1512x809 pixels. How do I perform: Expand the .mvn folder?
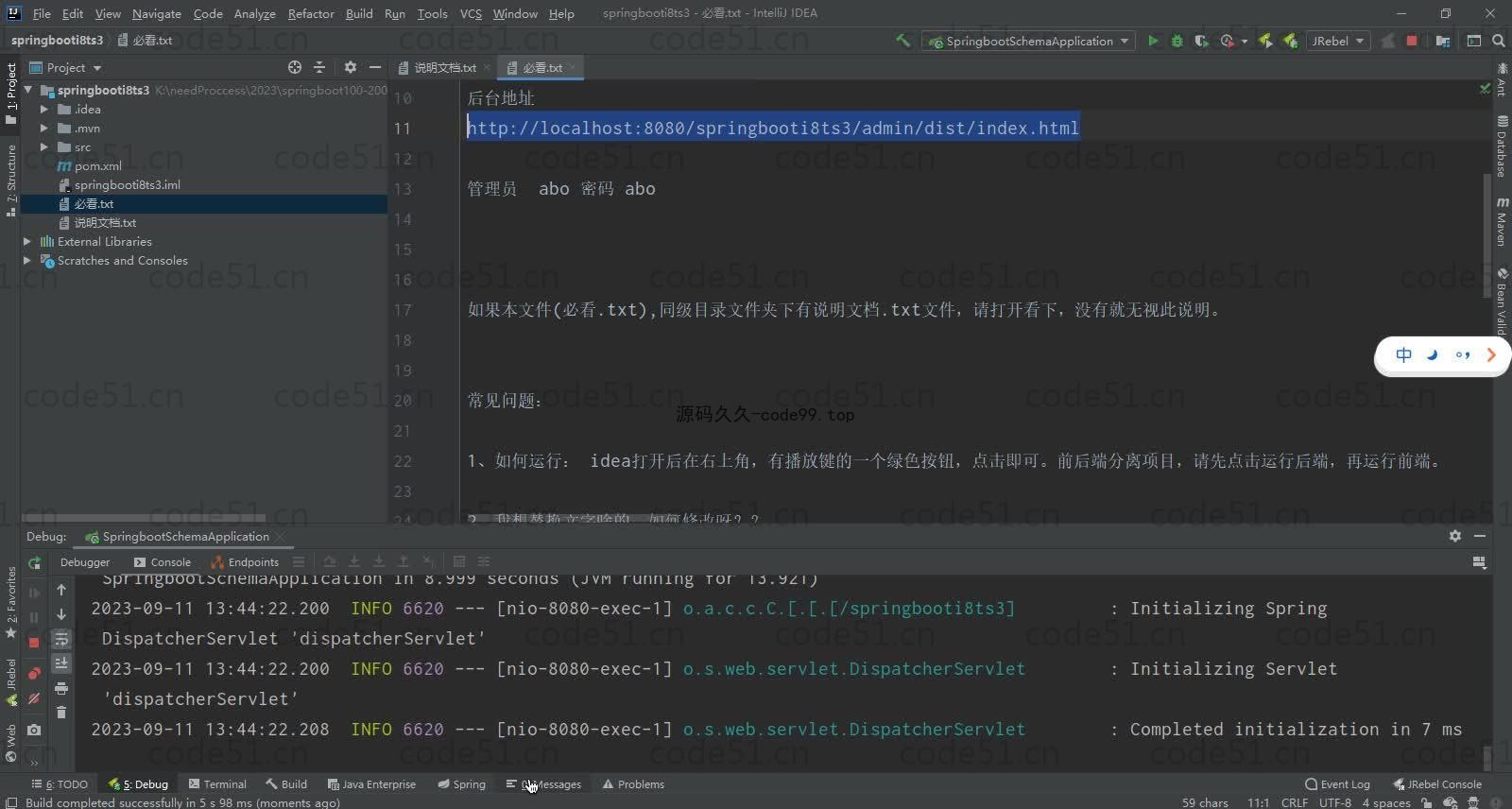coord(44,128)
